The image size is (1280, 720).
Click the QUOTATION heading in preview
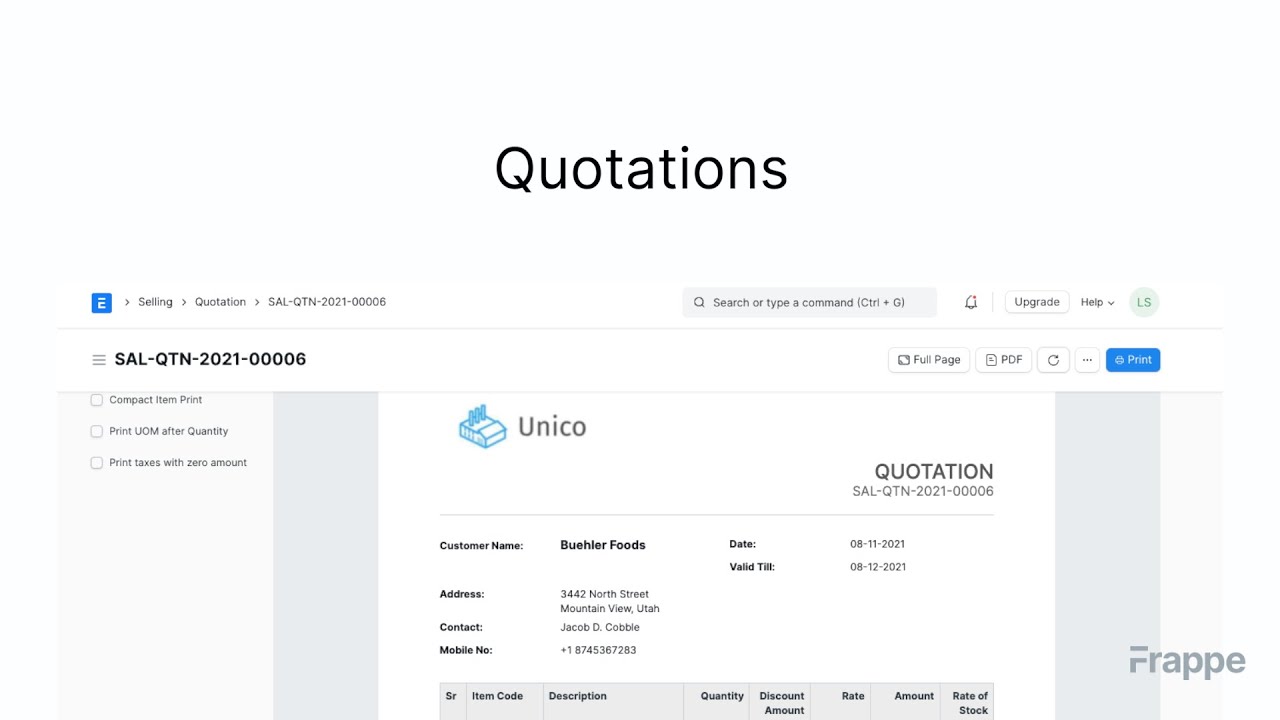[934, 471]
